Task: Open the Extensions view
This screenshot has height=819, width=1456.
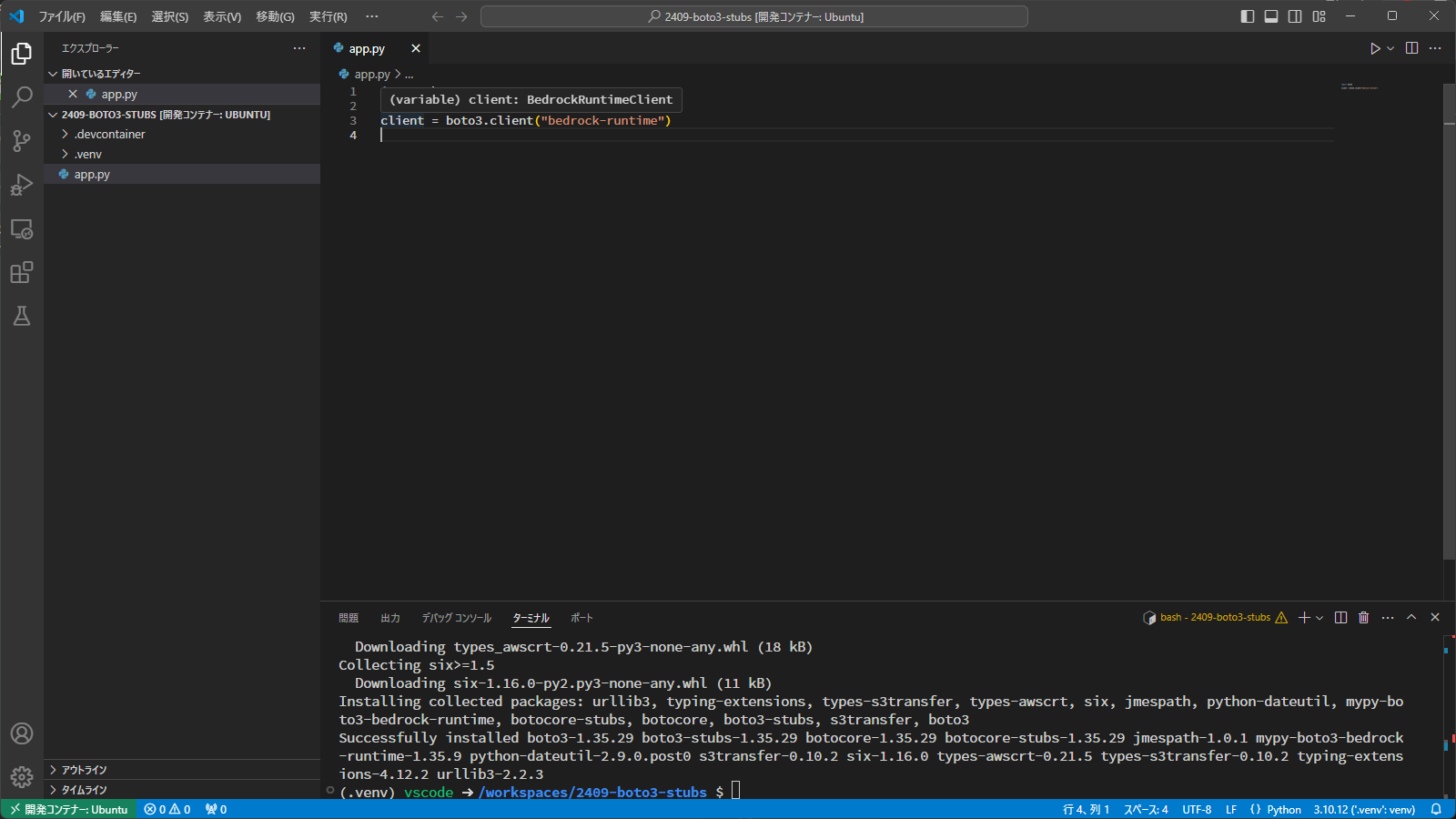Action: [22, 272]
